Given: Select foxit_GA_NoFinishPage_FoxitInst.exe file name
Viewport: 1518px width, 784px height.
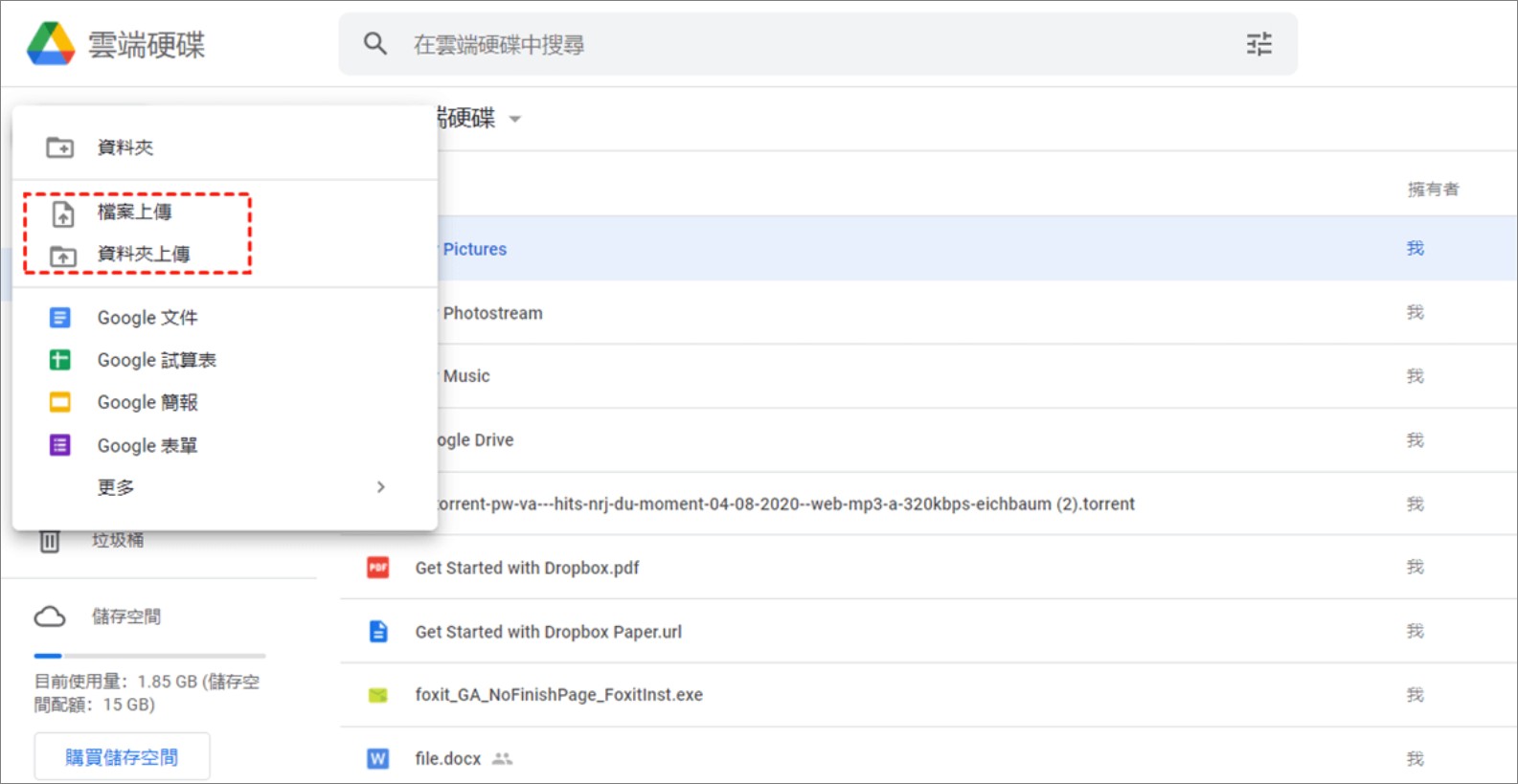Looking at the screenshot, I should tap(558, 695).
